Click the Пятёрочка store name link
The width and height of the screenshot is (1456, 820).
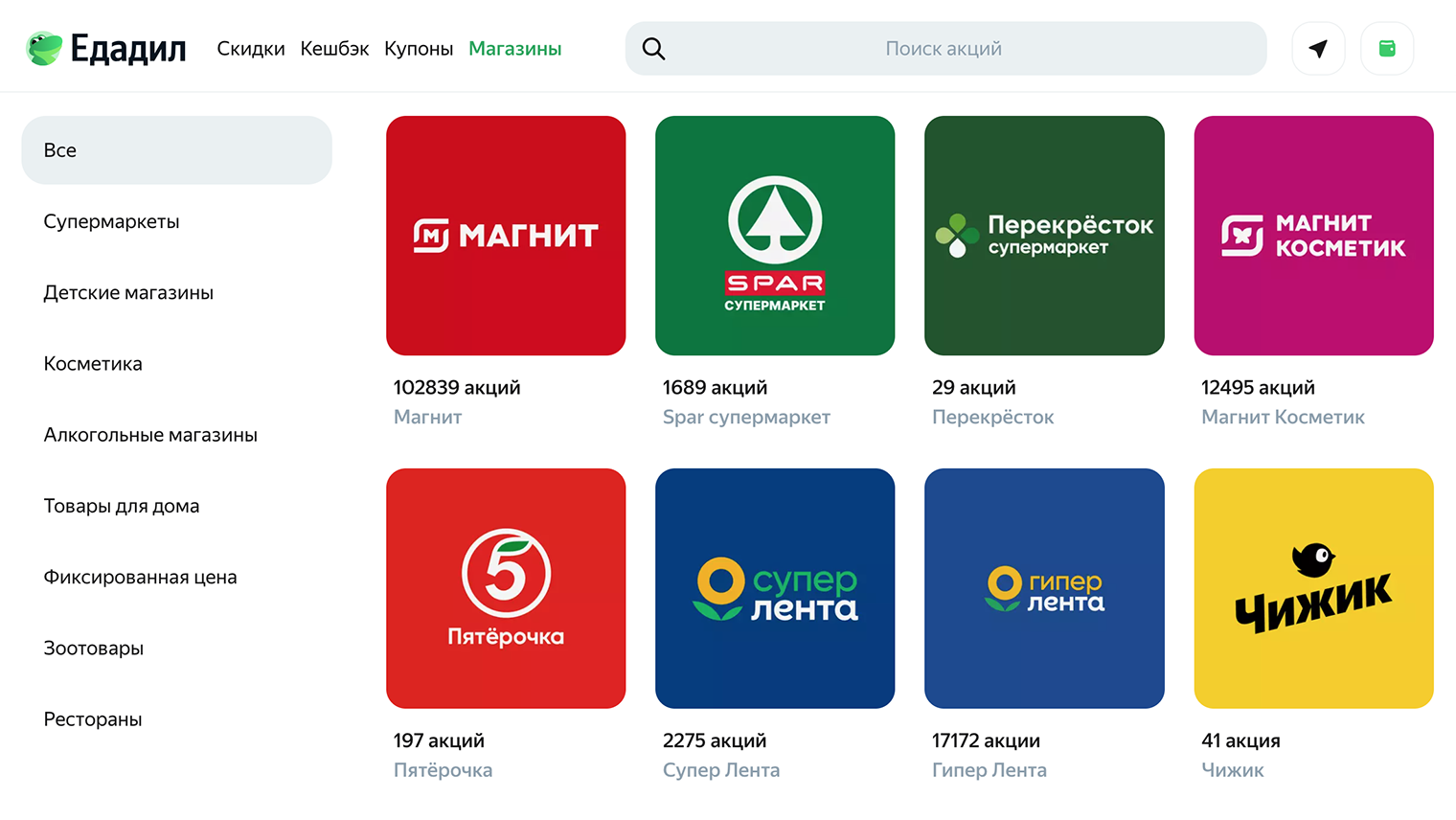point(443,770)
